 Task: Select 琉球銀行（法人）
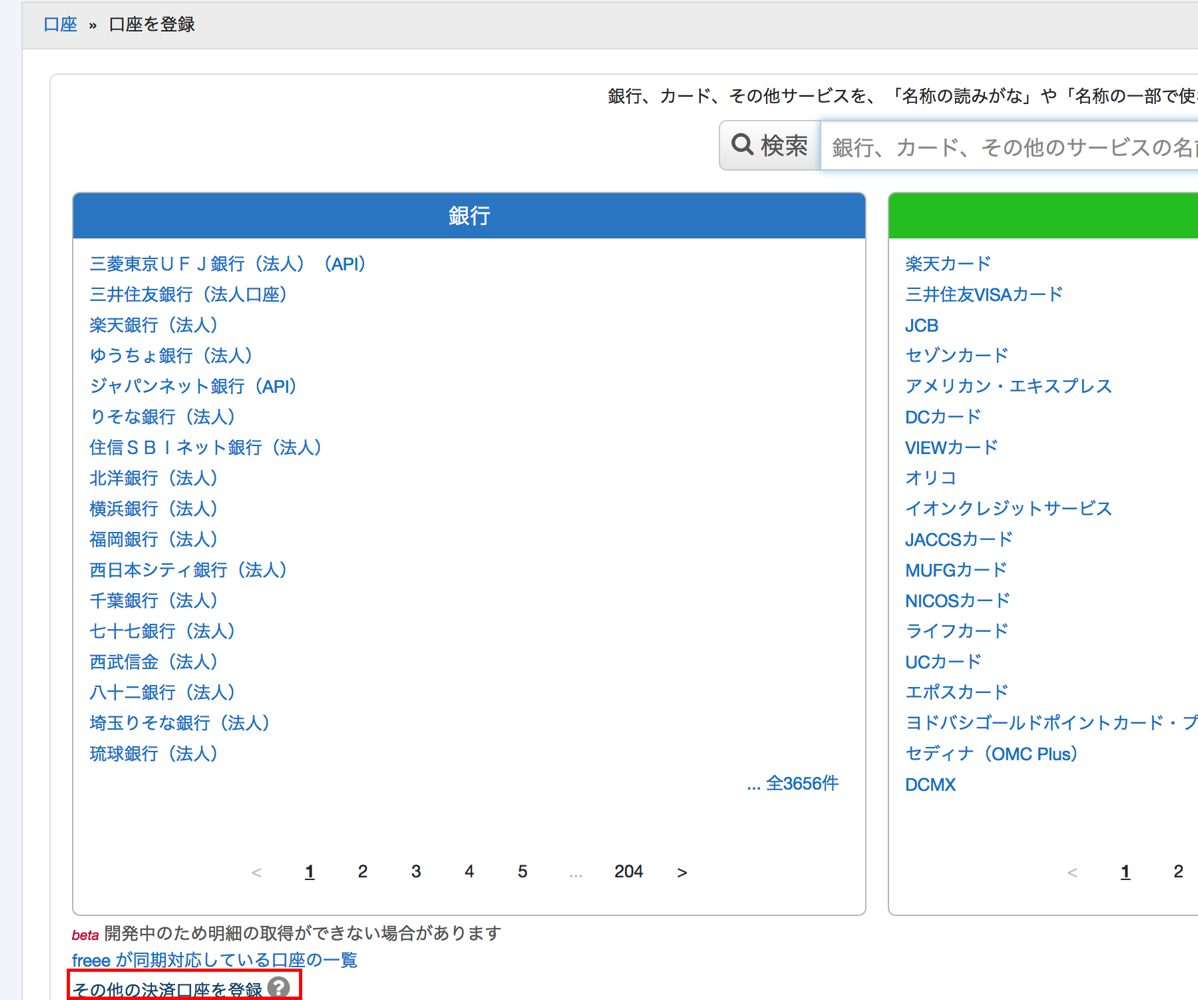coord(154,753)
